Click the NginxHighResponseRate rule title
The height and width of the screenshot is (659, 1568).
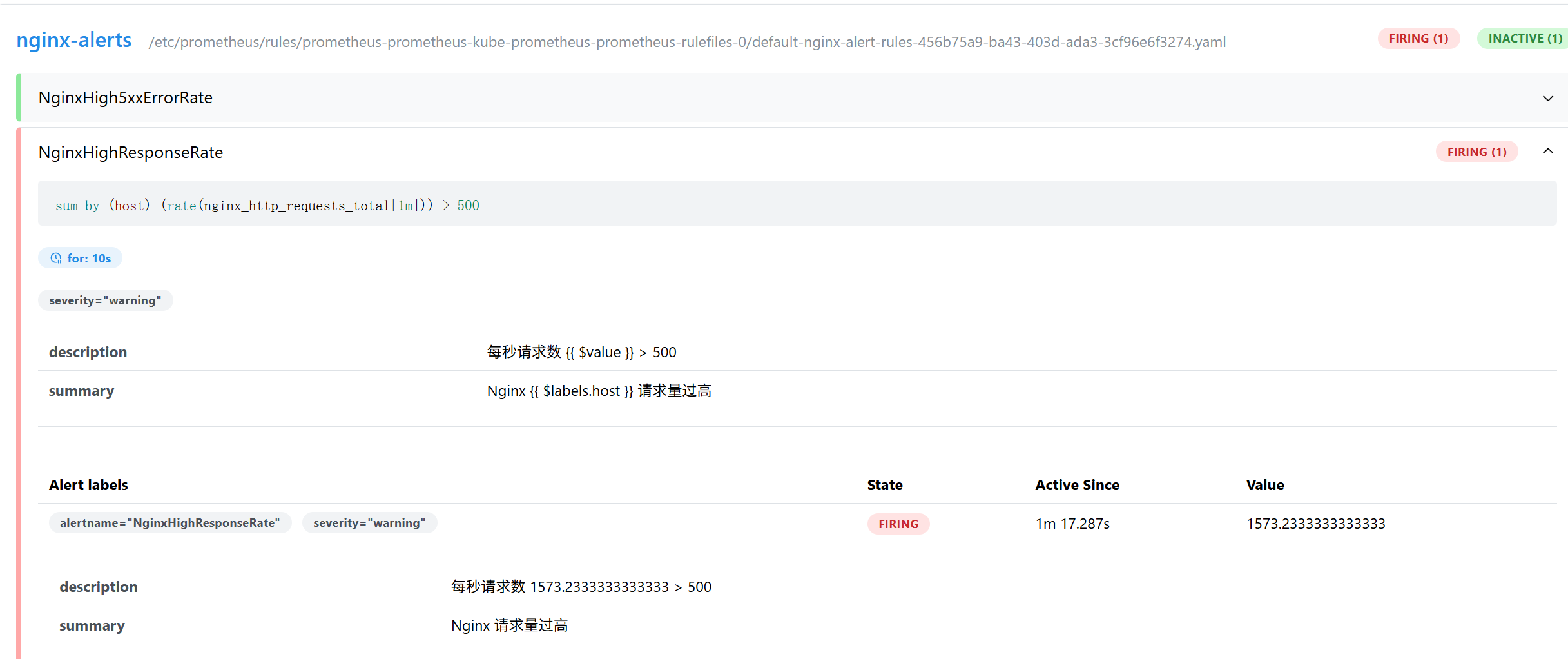tap(131, 153)
